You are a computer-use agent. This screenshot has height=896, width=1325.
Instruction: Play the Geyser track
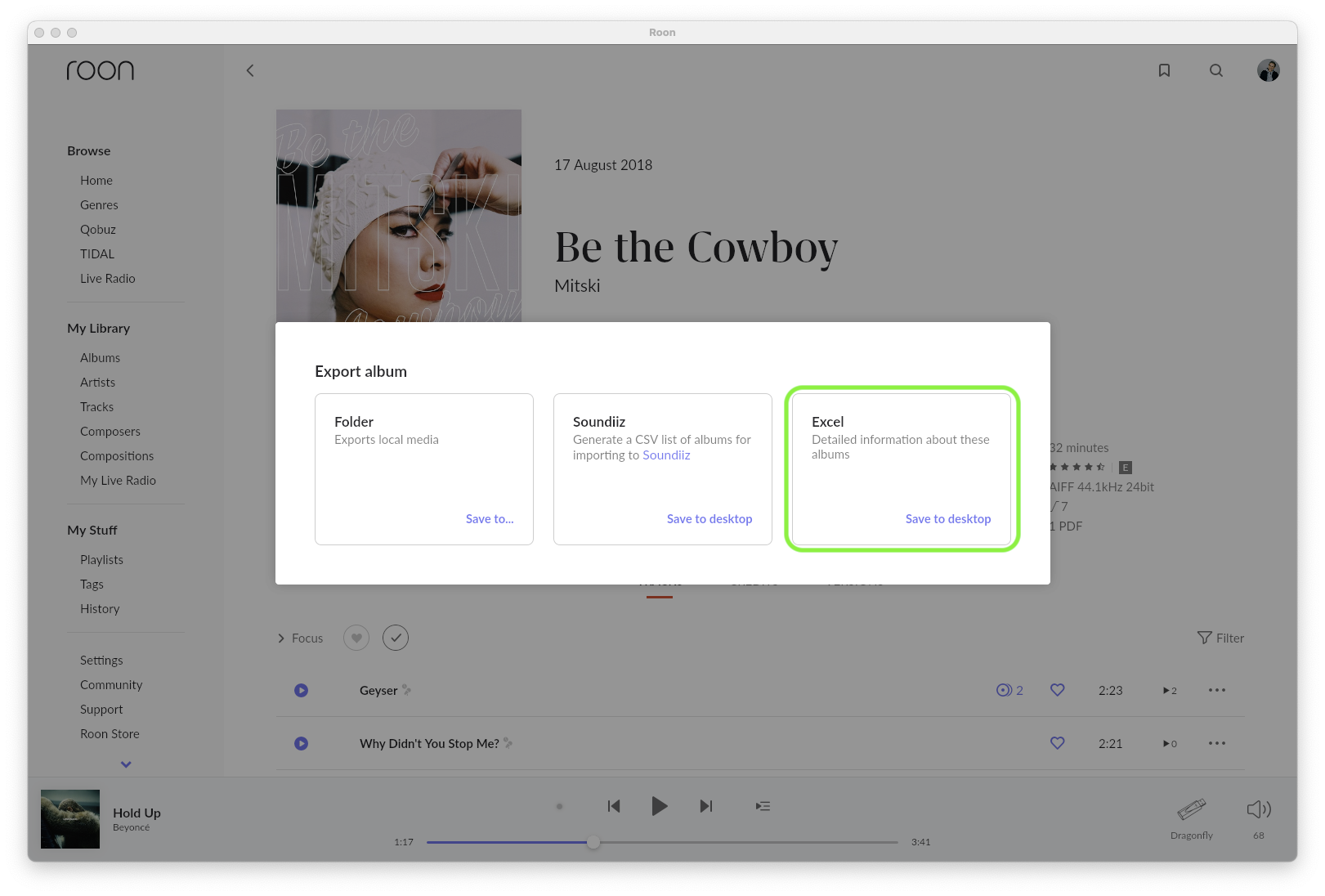point(302,690)
